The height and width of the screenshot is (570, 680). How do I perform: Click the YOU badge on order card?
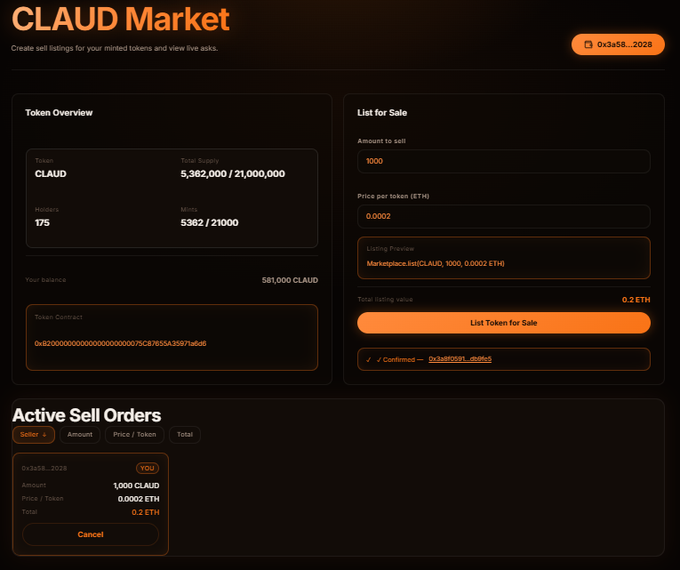click(x=147, y=468)
